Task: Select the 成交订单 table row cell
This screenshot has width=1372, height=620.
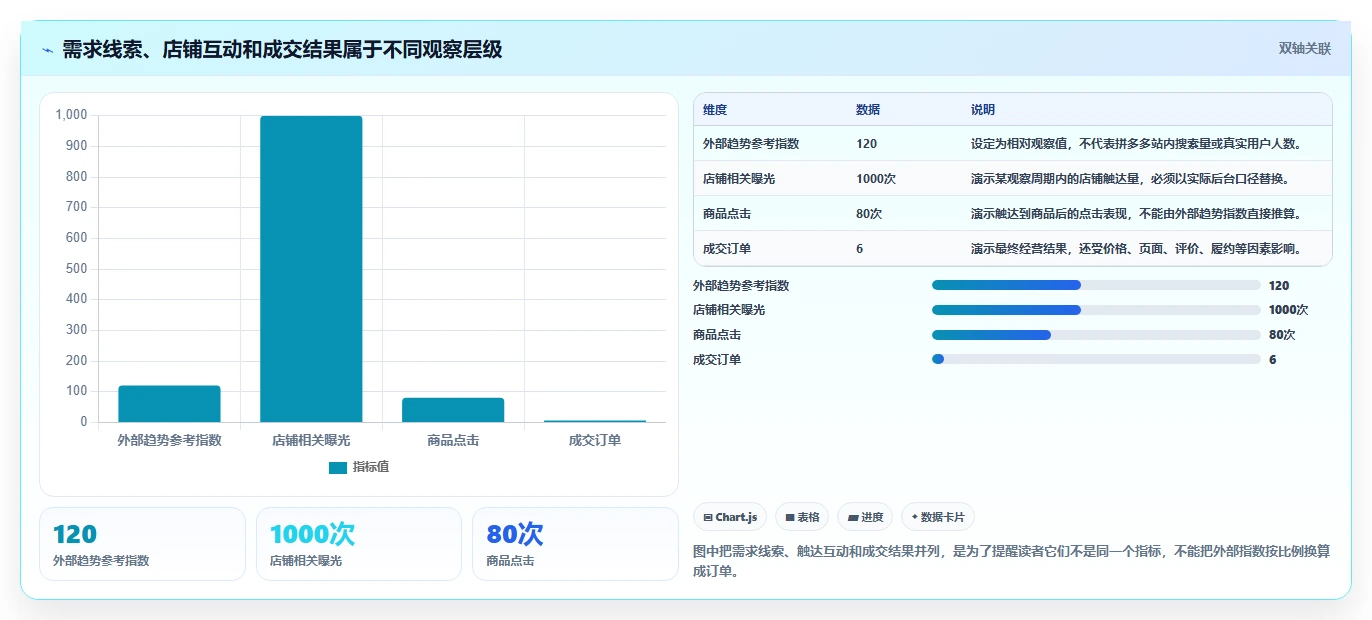Action: pos(727,249)
